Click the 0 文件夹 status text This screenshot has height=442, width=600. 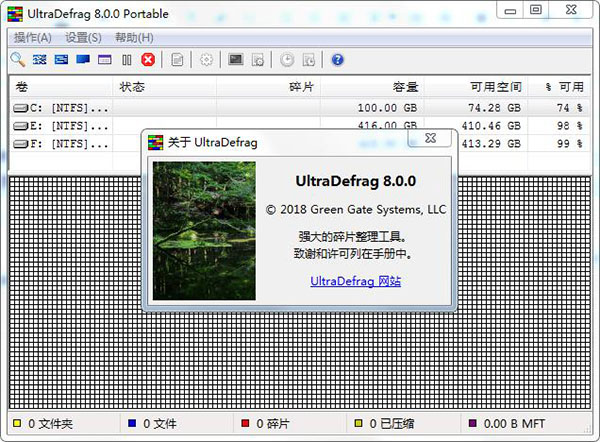click(50, 424)
